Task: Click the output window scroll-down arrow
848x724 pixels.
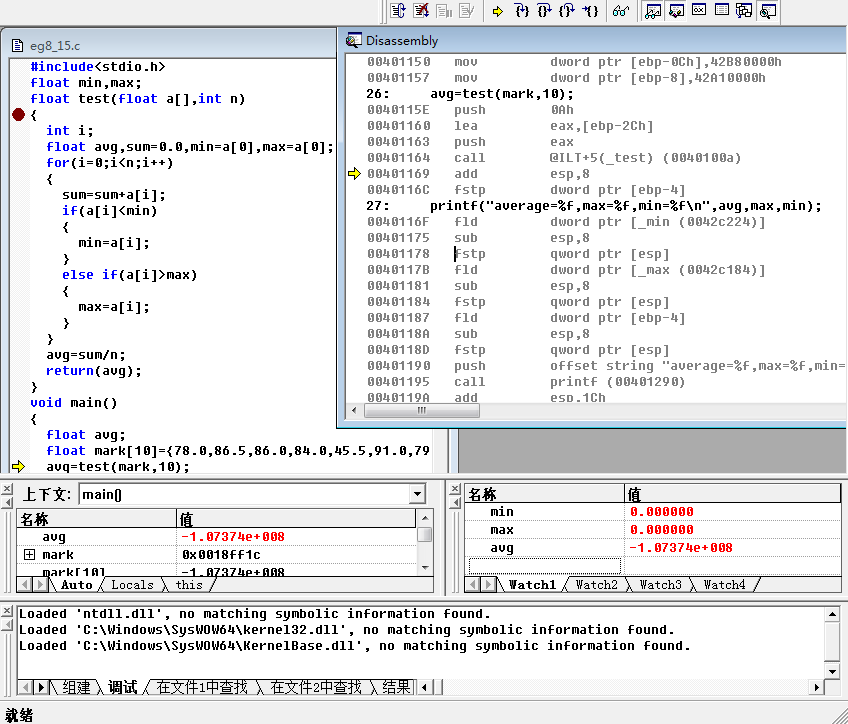Action: click(832, 672)
